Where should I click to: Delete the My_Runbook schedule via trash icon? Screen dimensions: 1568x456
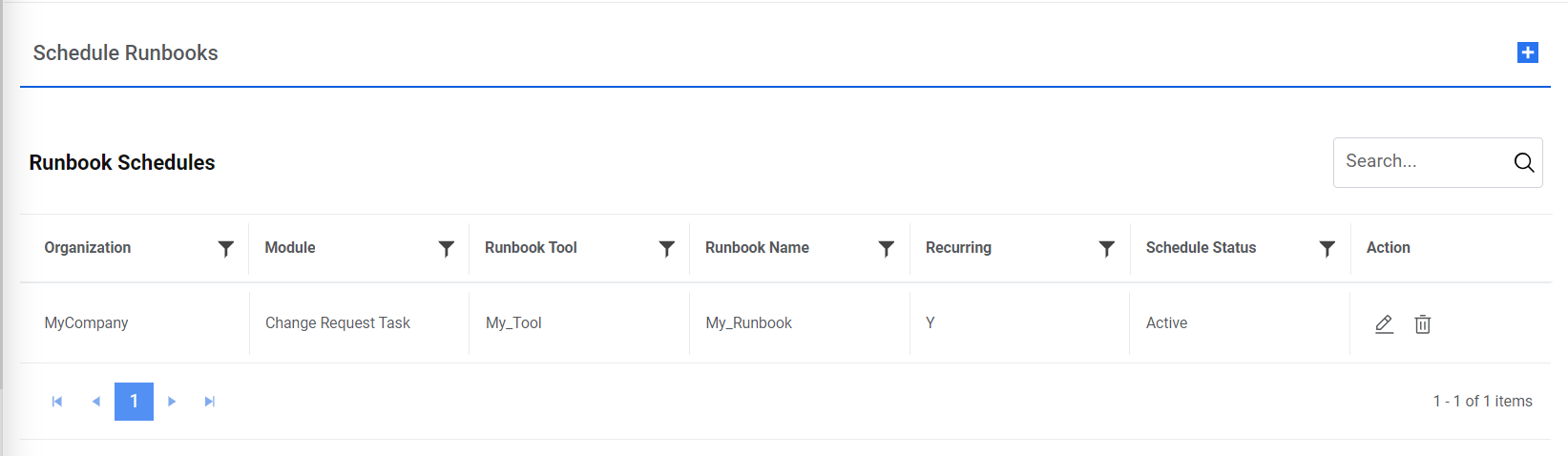(x=1422, y=324)
